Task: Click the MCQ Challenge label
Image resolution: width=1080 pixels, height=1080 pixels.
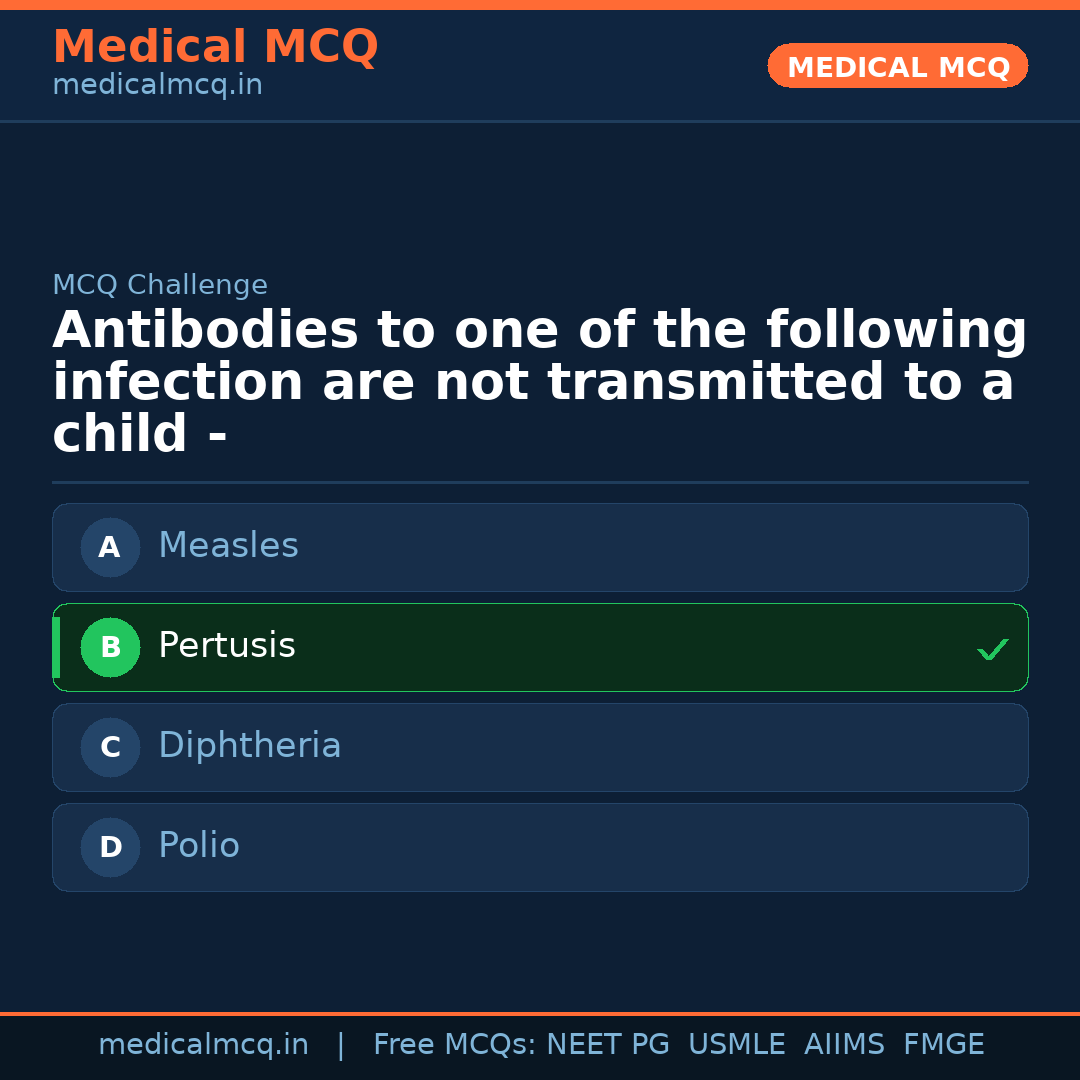Action: (160, 285)
